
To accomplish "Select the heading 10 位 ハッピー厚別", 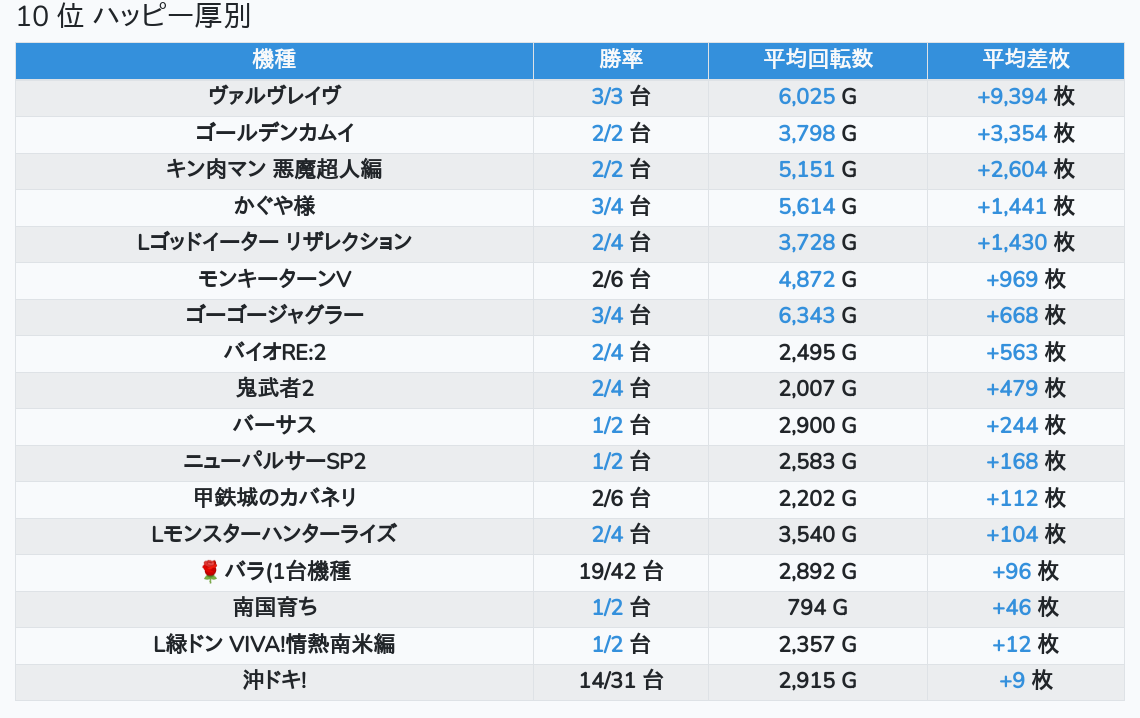I will tap(134, 16).
